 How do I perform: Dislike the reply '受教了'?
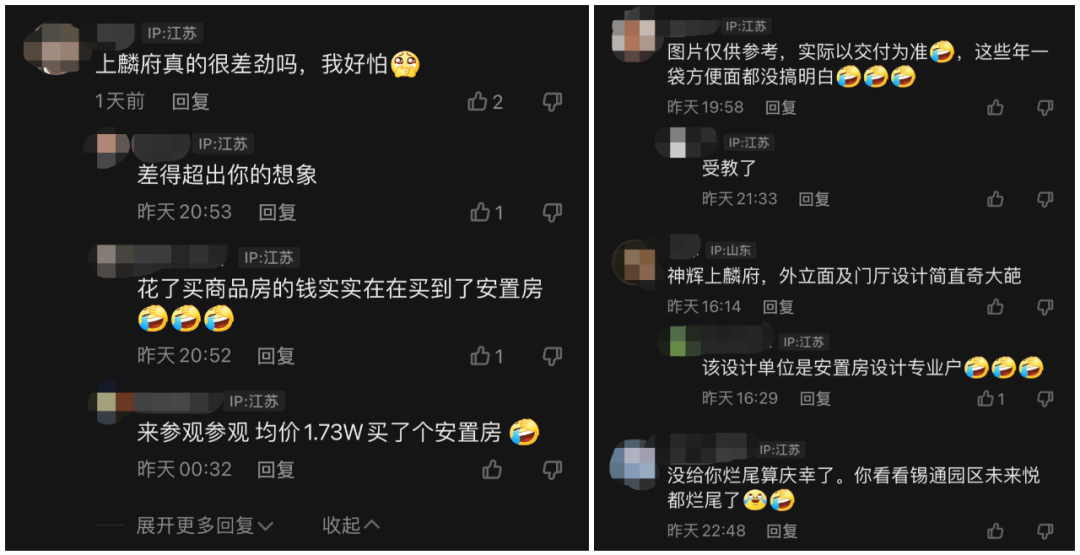1046,200
